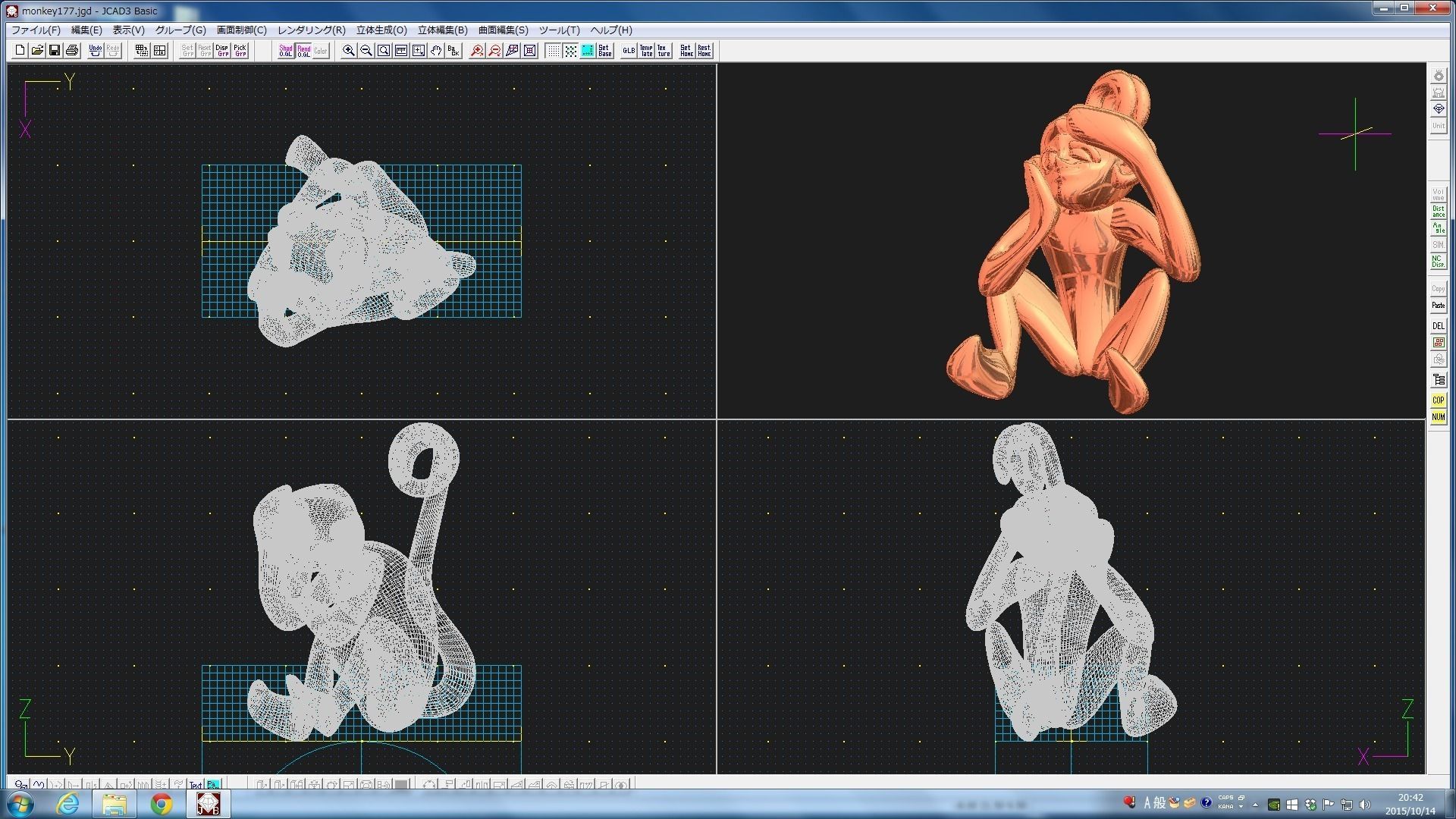Click the Undo button
Viewport: 1456px width, 819px height.
click(x=95, y=51)
